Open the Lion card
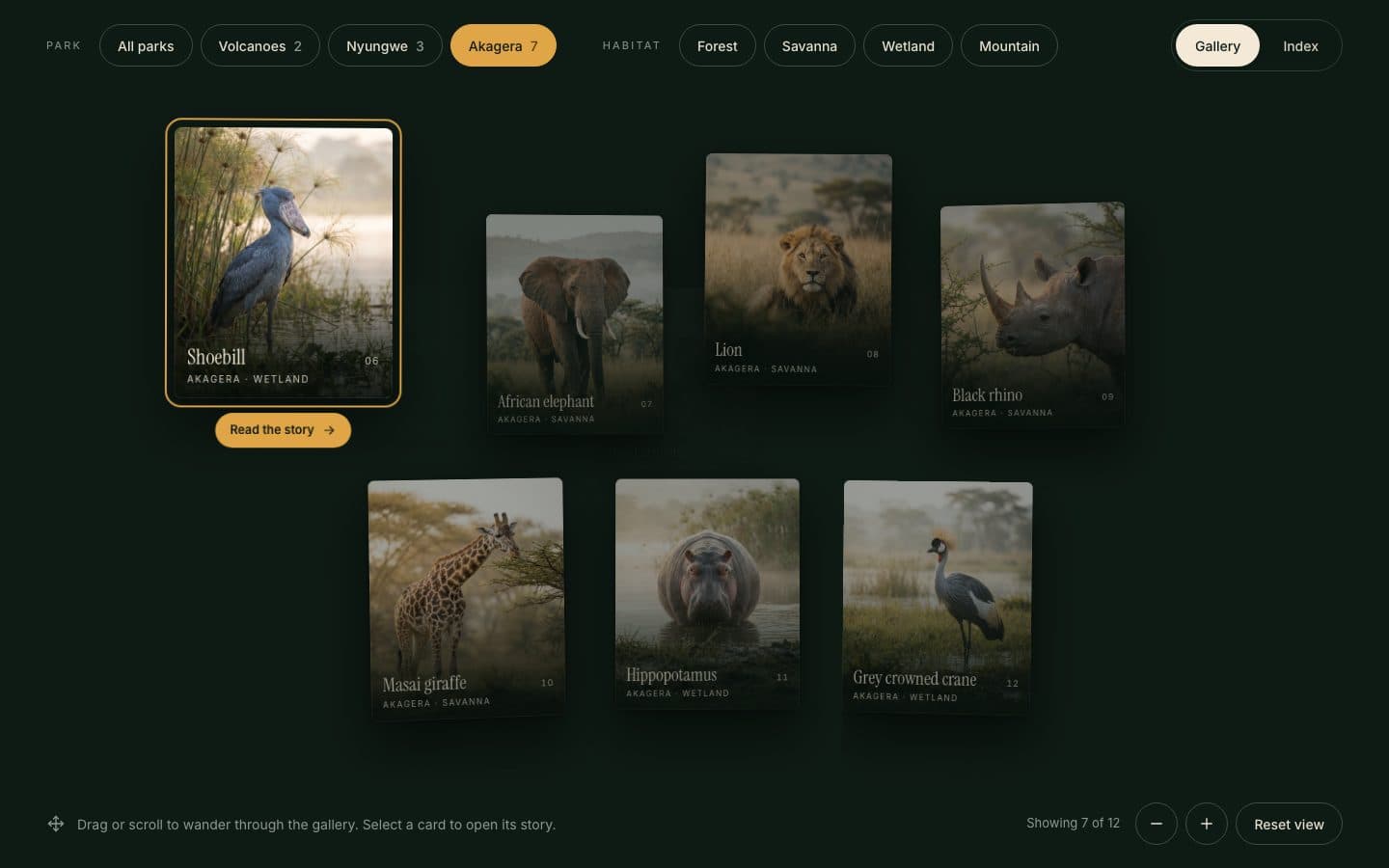 point(799,269)
